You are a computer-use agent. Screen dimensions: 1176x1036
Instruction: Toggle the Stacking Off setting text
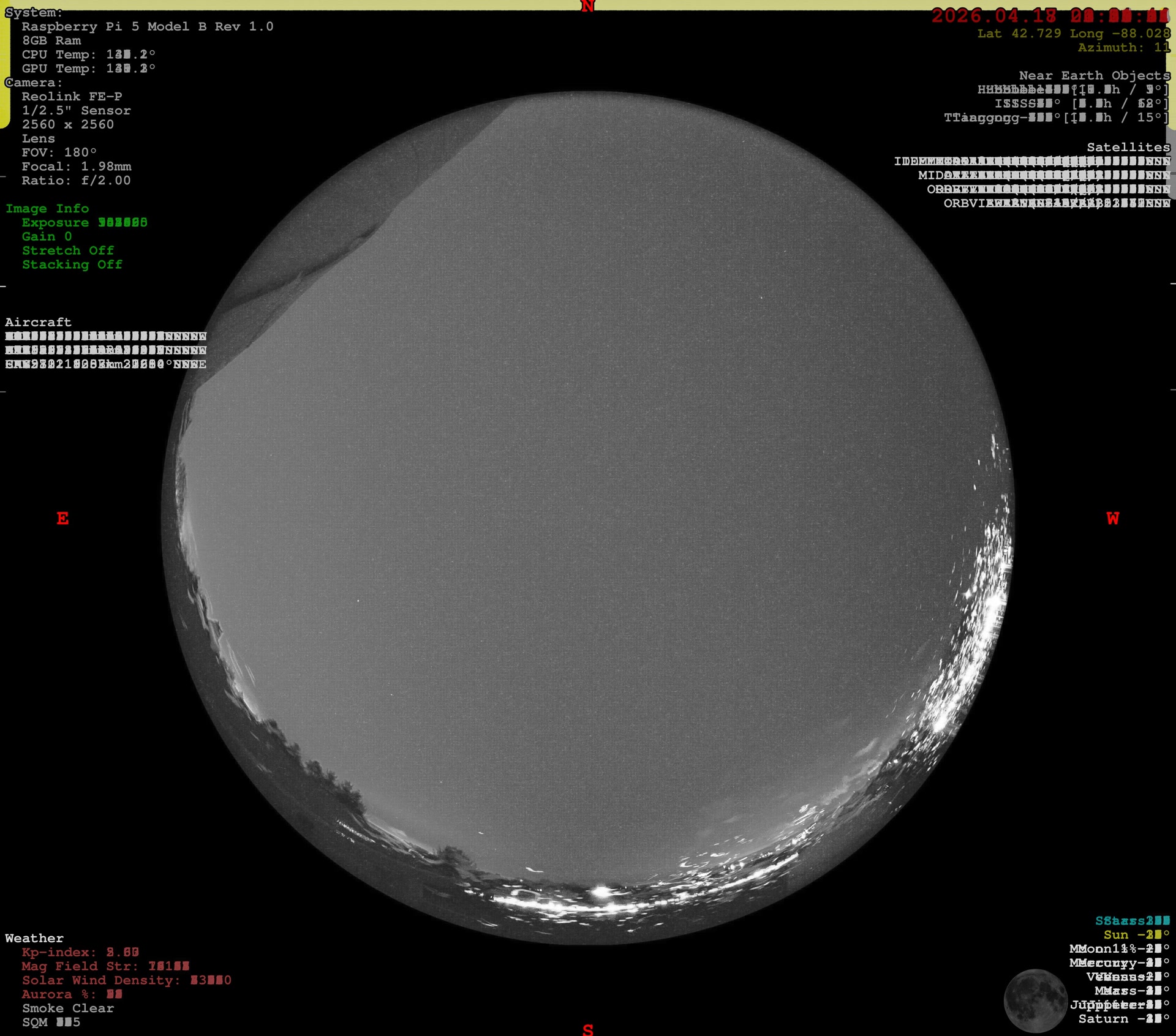coord(72,265)
